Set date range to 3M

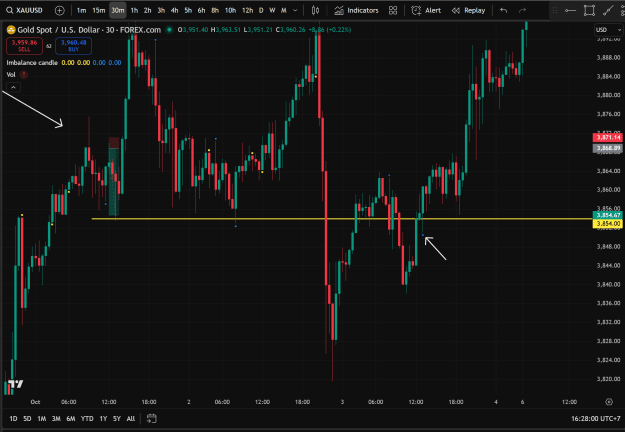[56, 418]
